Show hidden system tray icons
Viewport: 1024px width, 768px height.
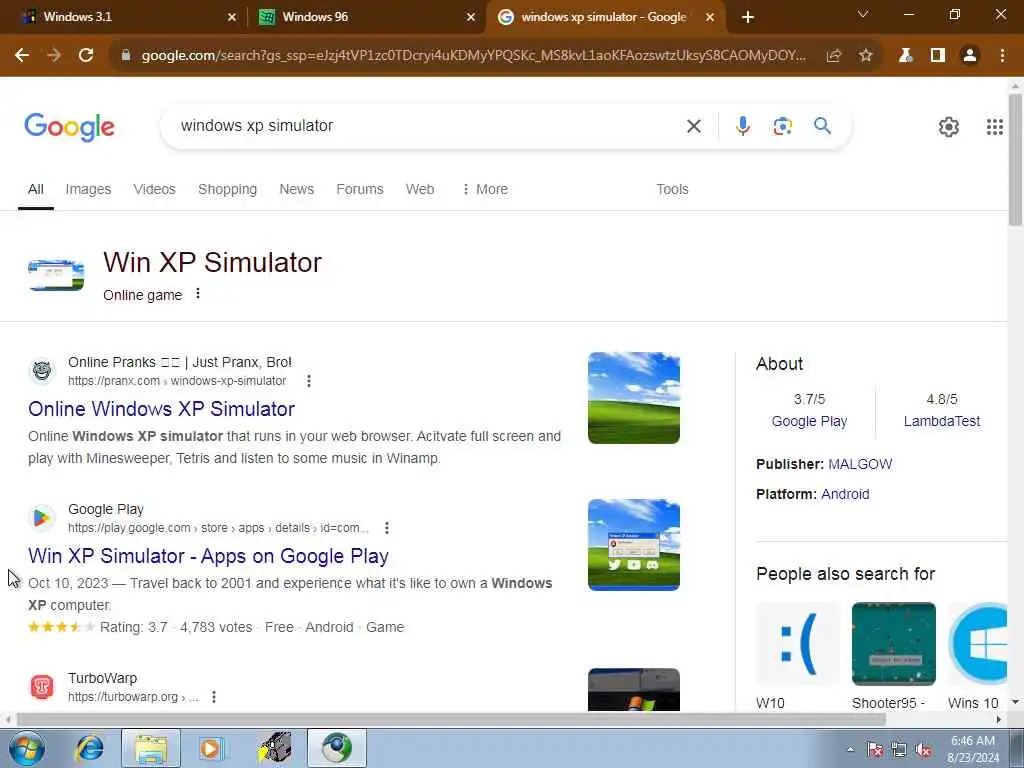[850, 750]
